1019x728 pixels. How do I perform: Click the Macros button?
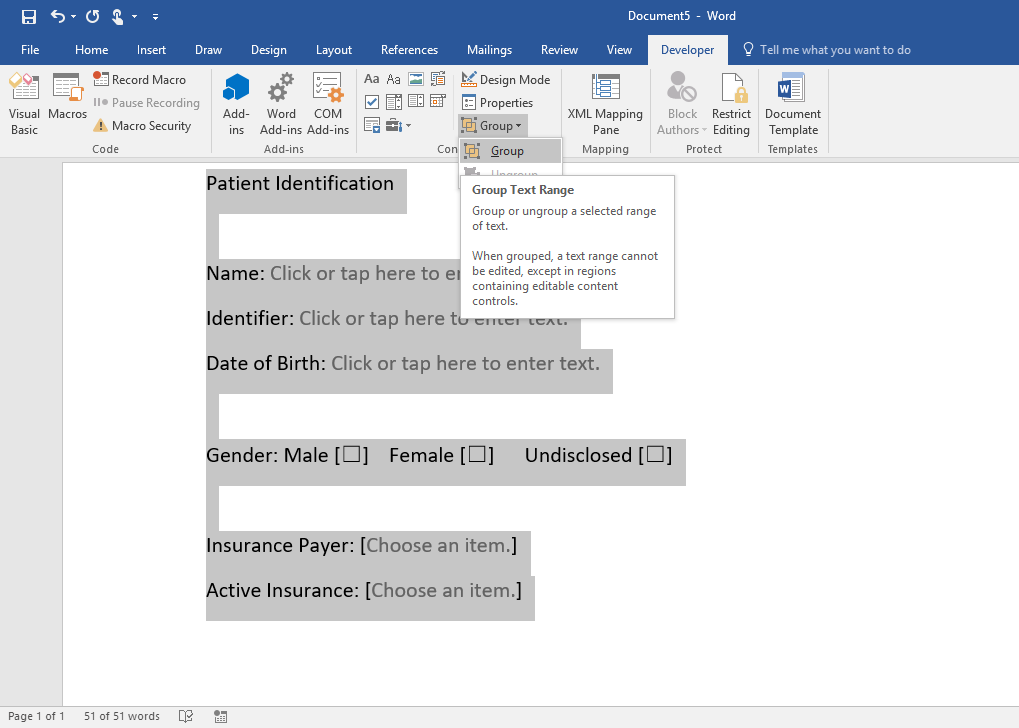click(x=68, y=96)
